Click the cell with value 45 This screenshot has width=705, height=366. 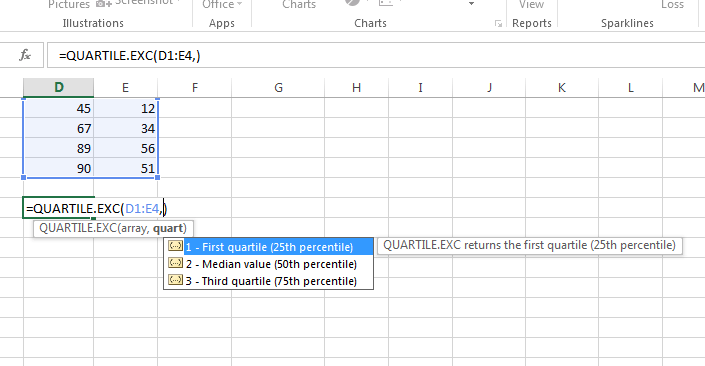click(x=59, y=108)
